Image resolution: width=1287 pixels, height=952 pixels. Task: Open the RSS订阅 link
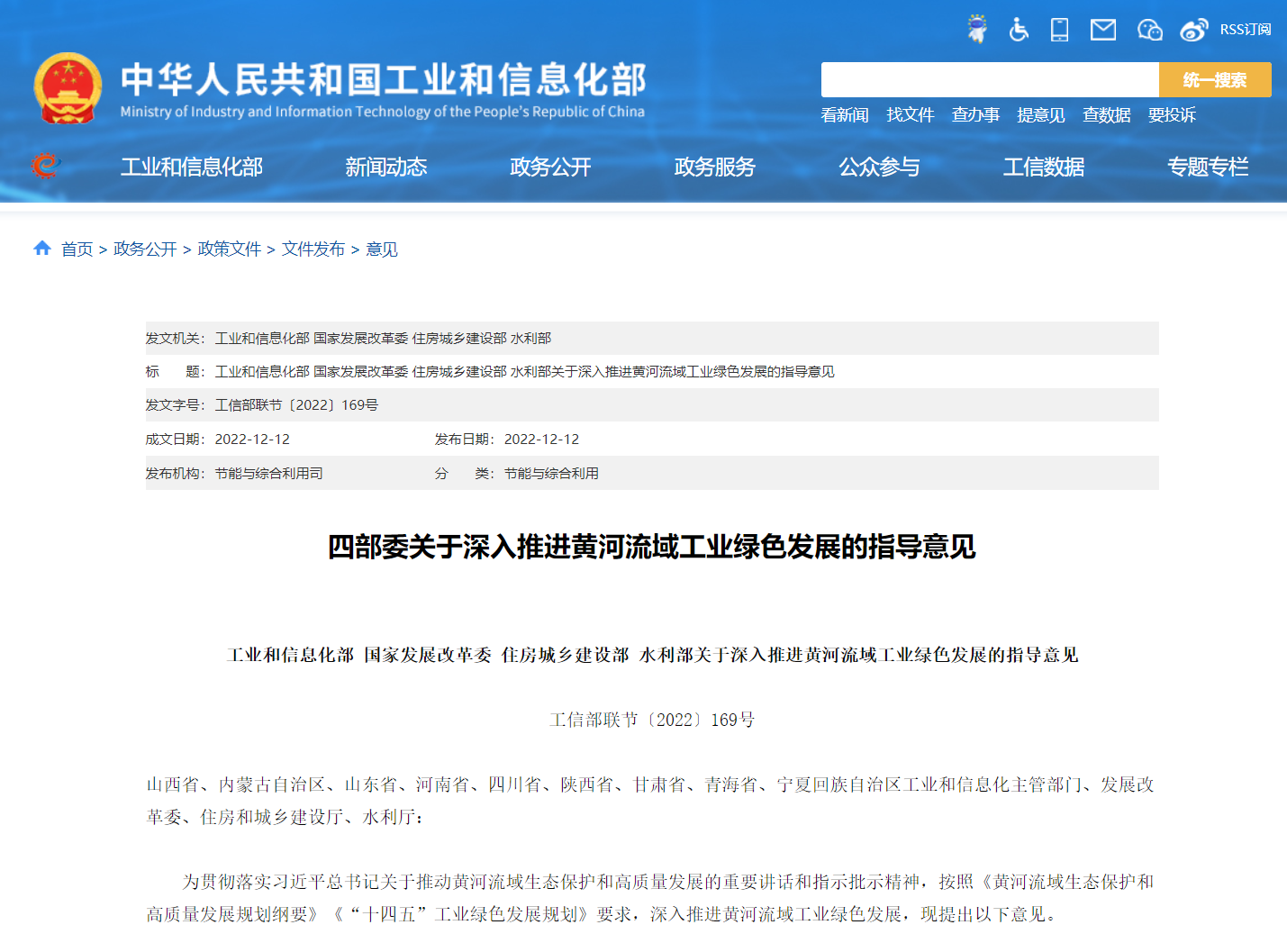click(x=1245, y=30)
